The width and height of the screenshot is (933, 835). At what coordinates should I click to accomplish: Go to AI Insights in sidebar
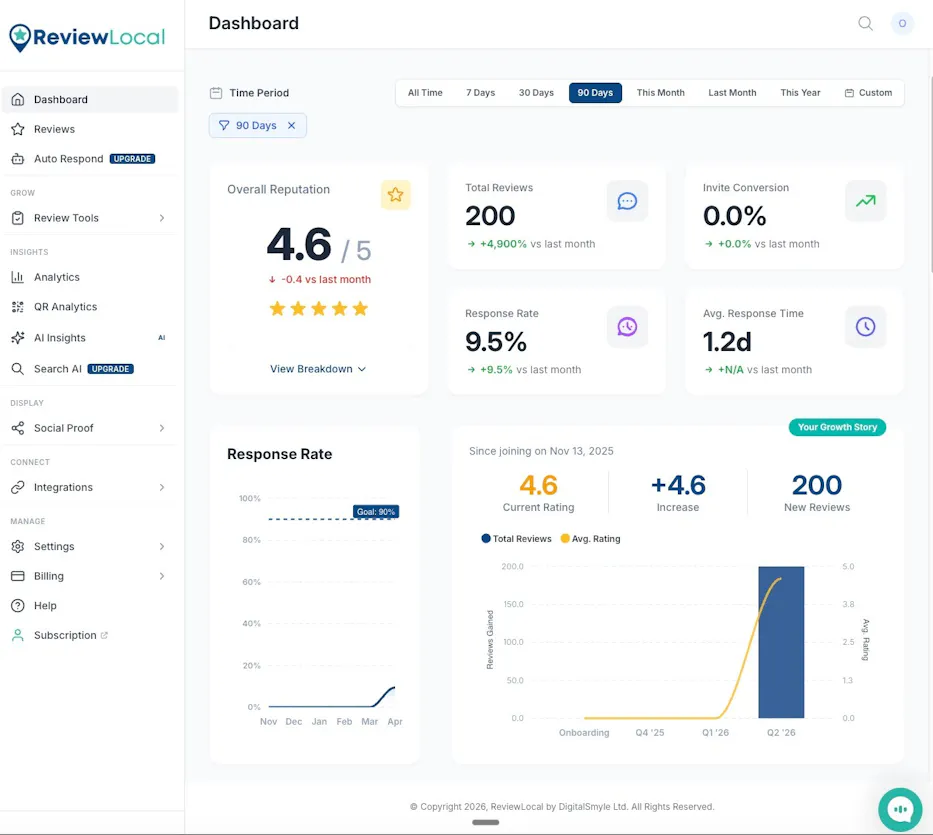coord(60,338)
